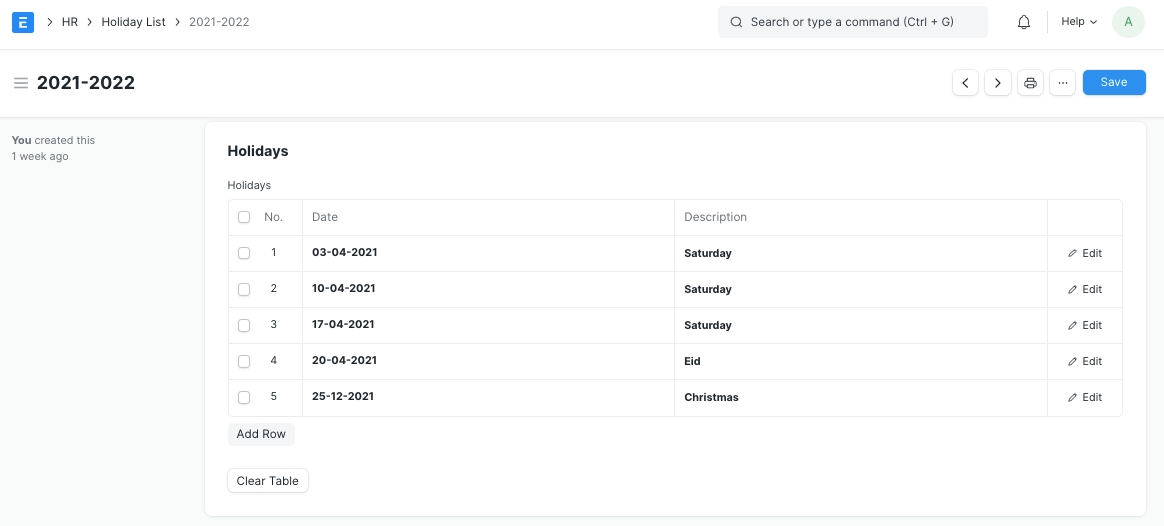Go to next document with right arrow
This screenshot has height=526, width=1164.
tap(998, 83)
